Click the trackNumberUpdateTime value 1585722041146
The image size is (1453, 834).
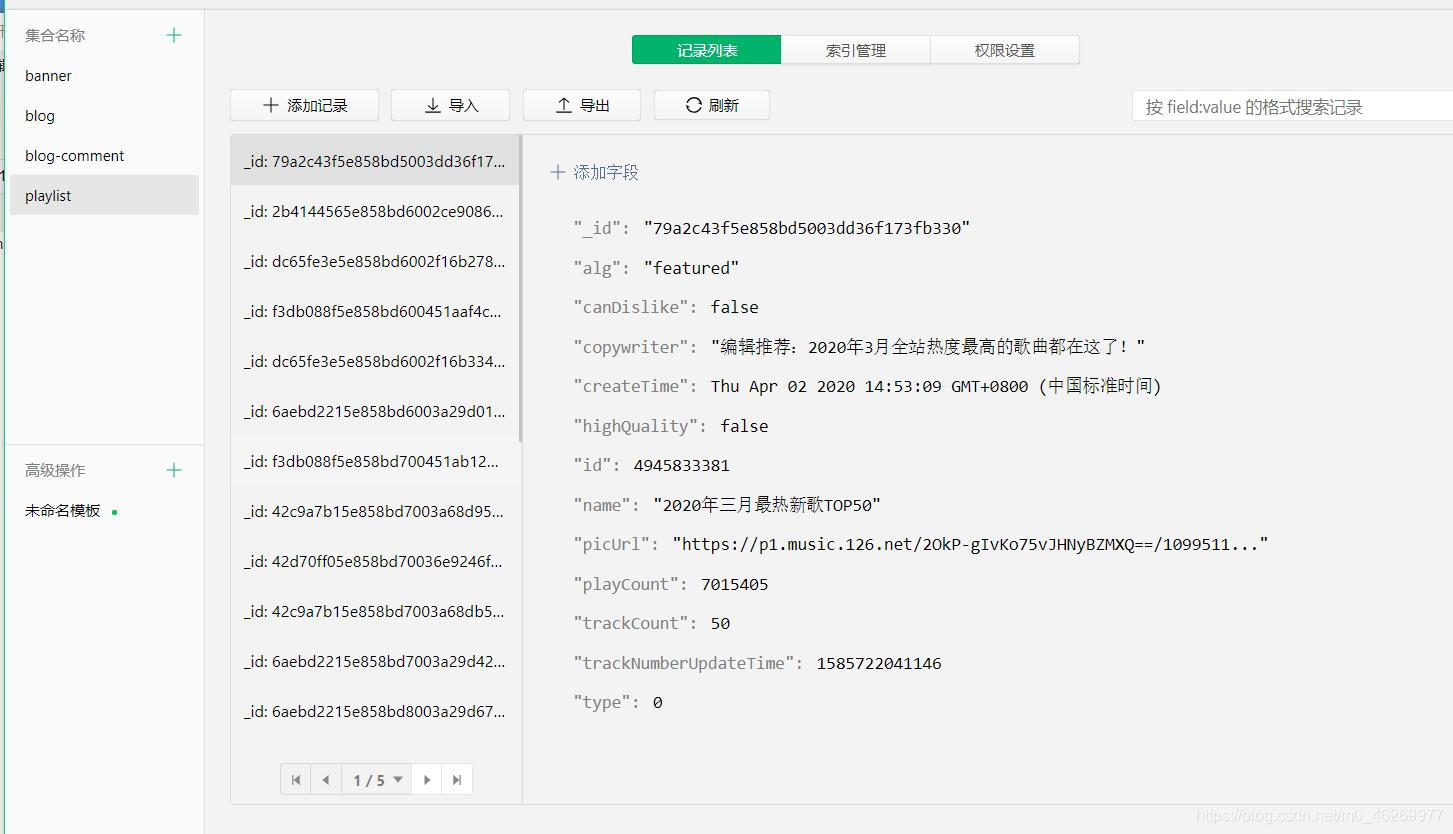[879, 663]
